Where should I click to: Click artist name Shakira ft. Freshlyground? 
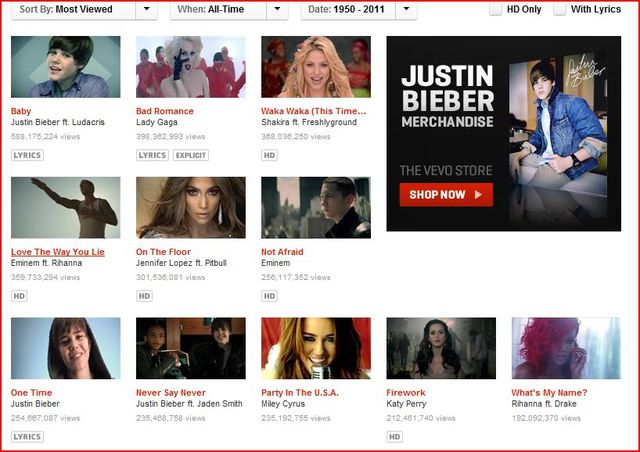[x=309, y=122]
